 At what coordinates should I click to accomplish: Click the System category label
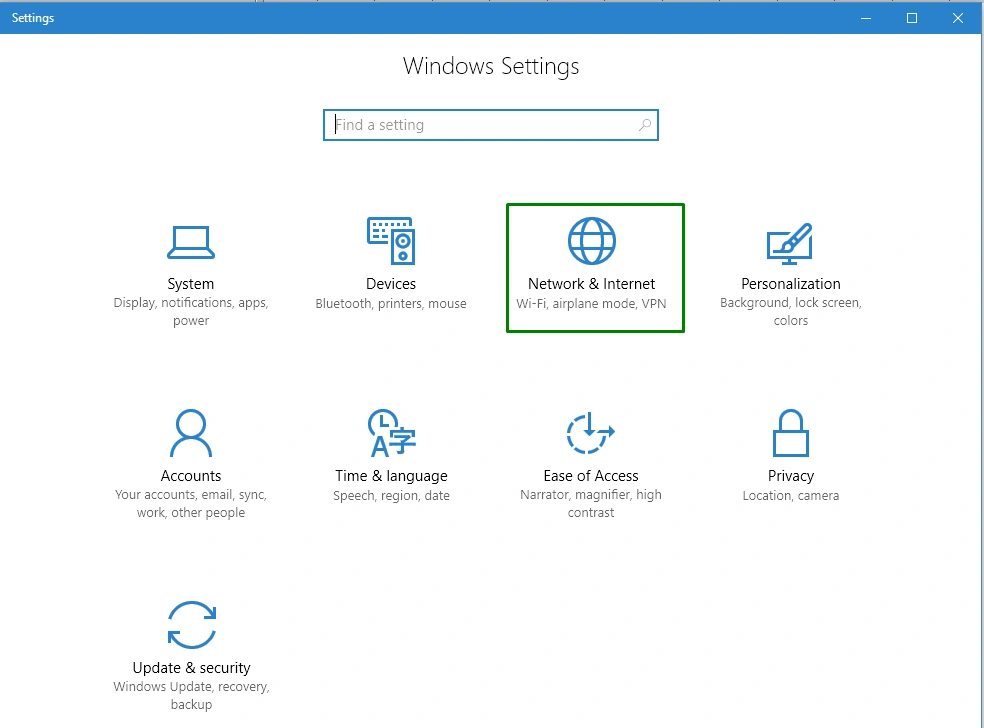191,284
